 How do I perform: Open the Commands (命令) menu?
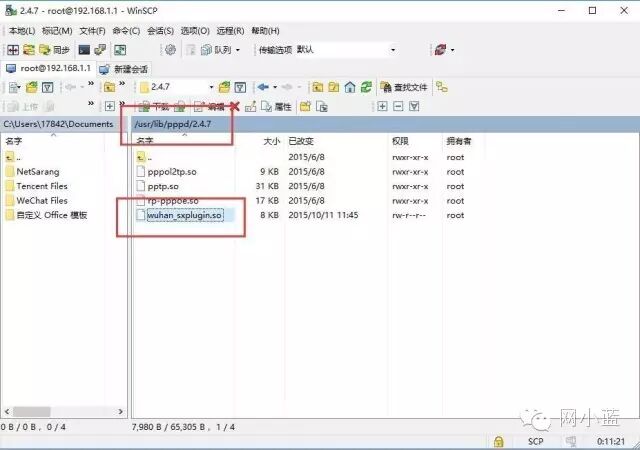[126, 31]
